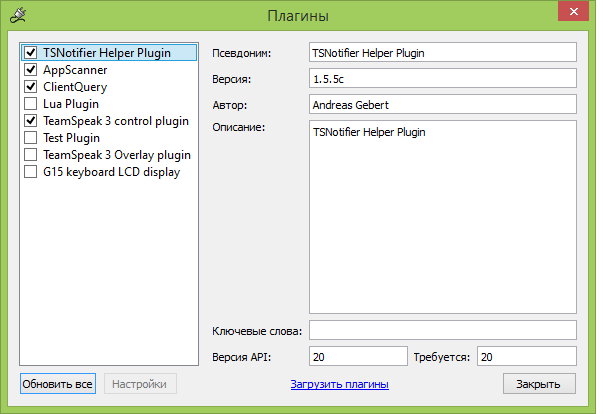Close the Плагины window
603x414 pixels.
573,12
